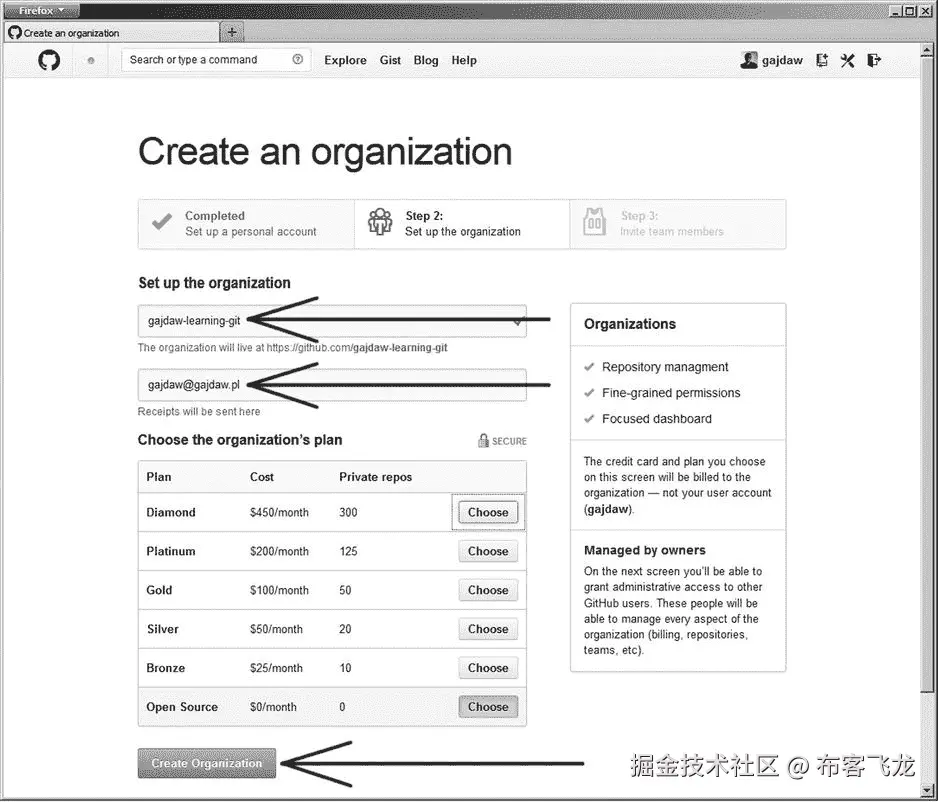Click the Receipts will be sent here note
The width and height of the screenshot is (938, 802).
point(199,411)
